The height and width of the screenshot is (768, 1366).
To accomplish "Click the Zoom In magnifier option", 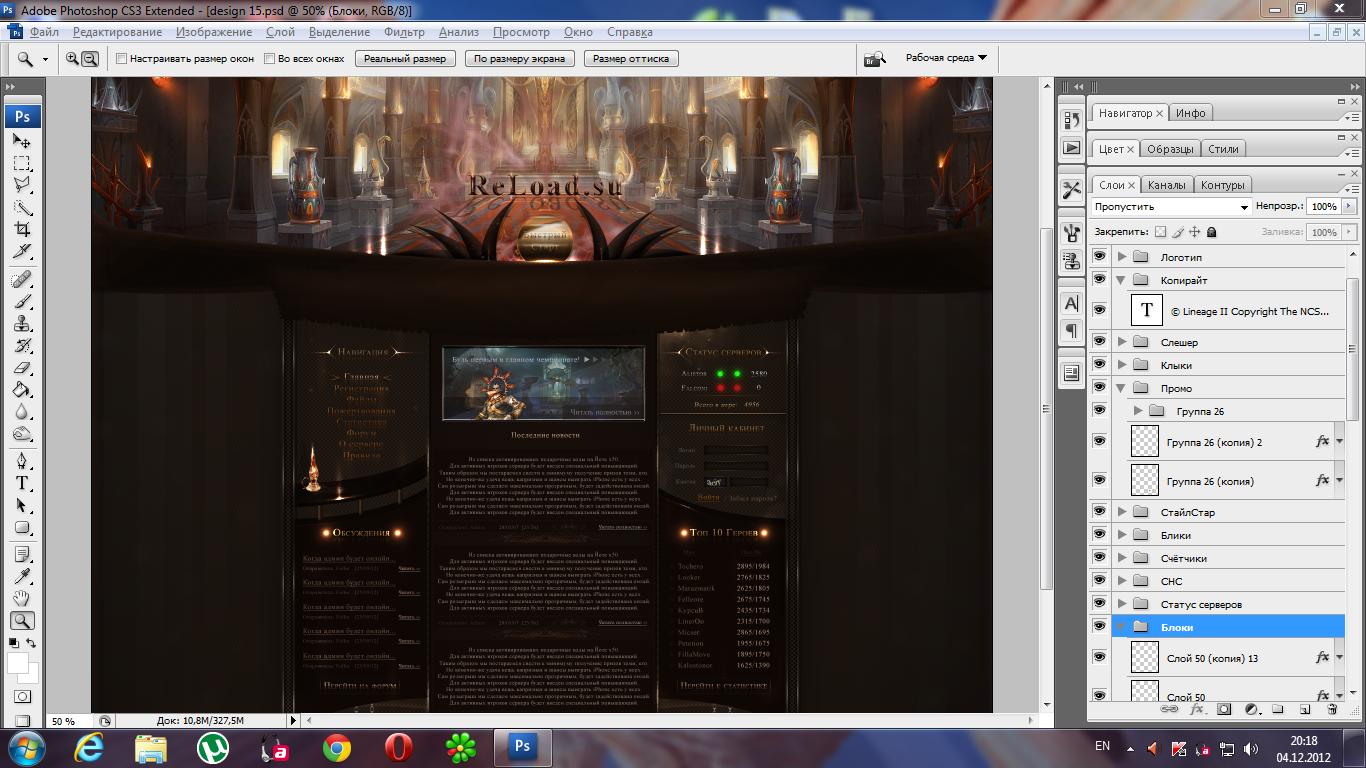I will click(x=73, y=59).
